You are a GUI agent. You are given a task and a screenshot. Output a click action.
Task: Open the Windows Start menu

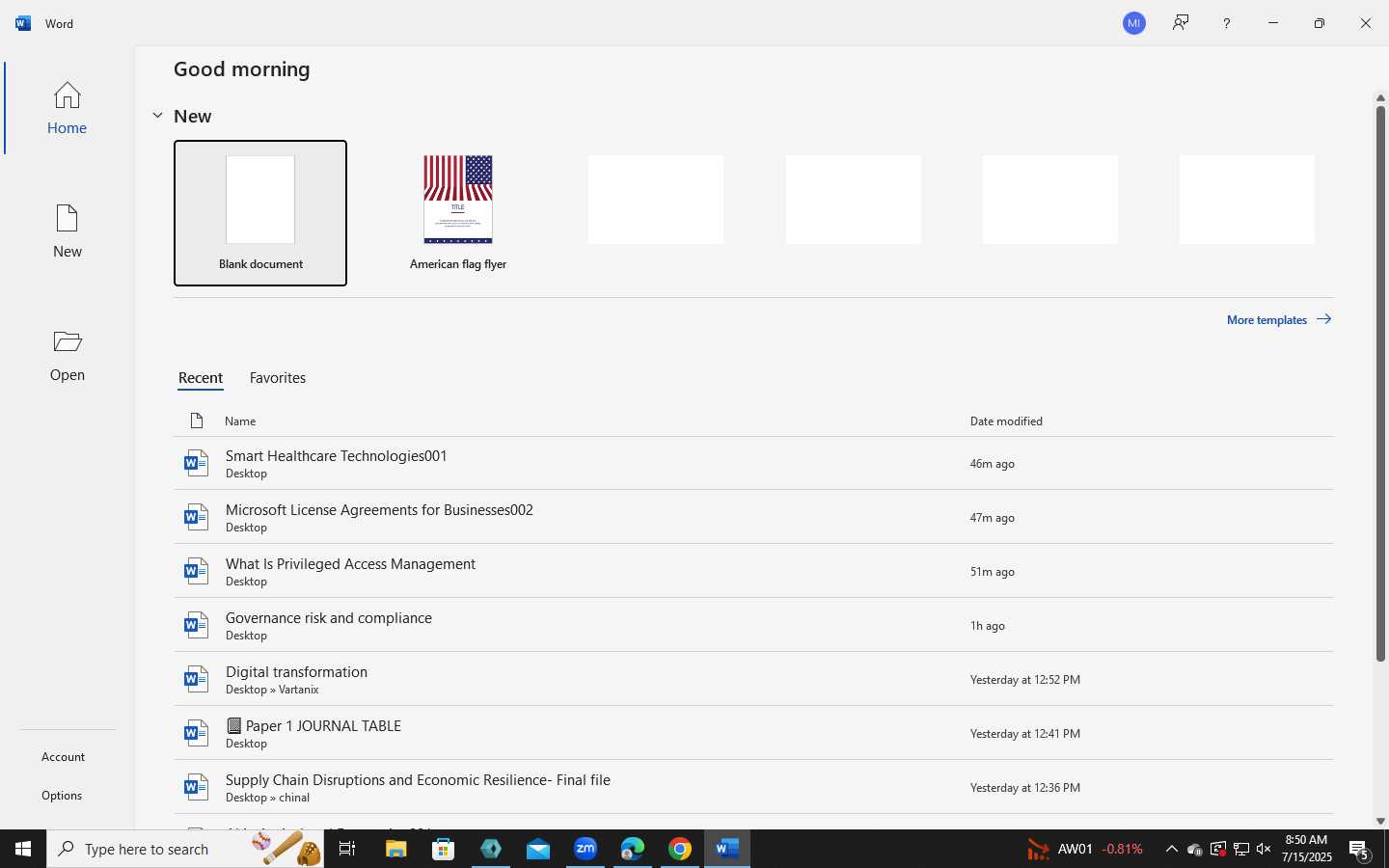pos(23,849)
